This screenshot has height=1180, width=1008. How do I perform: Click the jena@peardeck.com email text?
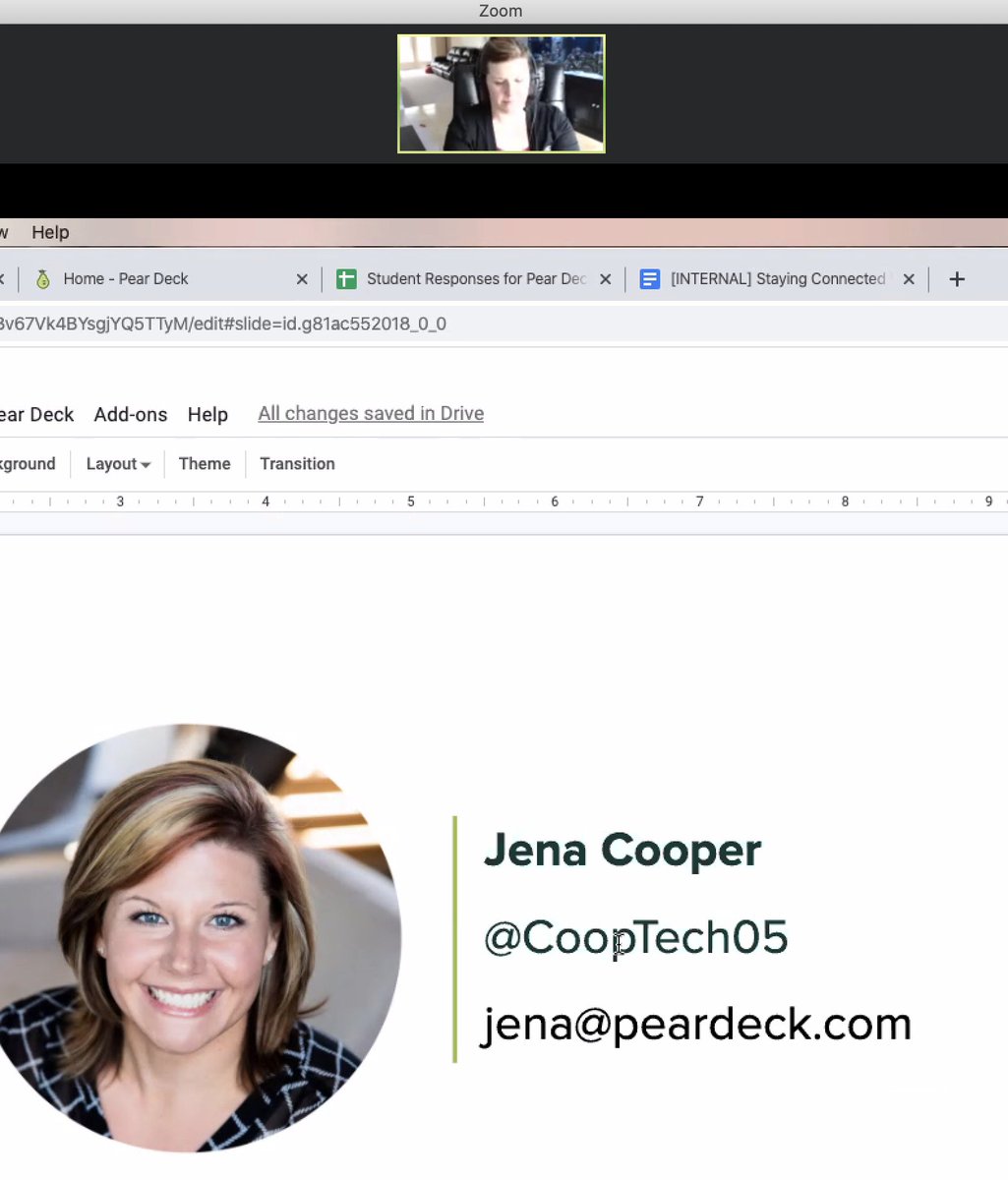point(696,1024)
